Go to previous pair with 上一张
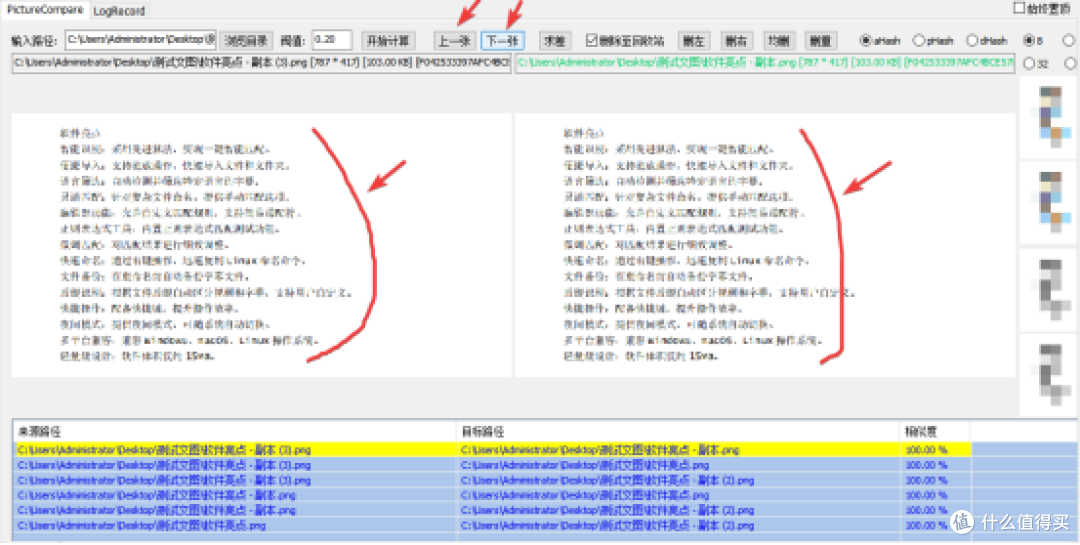 coord(455,41)
